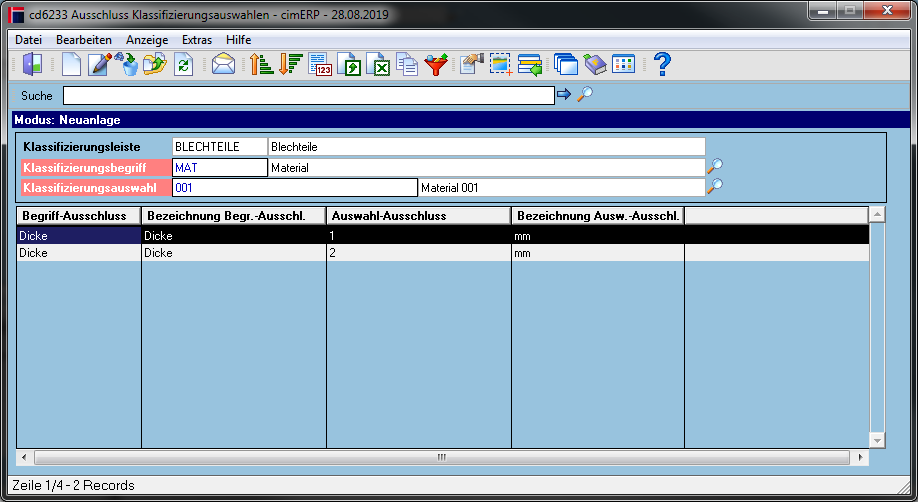
Task: Click into the Suche input field
Action: coord(309,95)
